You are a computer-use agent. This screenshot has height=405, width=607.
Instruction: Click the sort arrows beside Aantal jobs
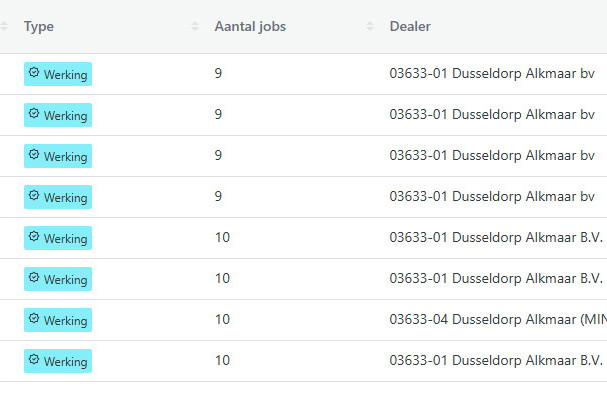tap(370, 27)
